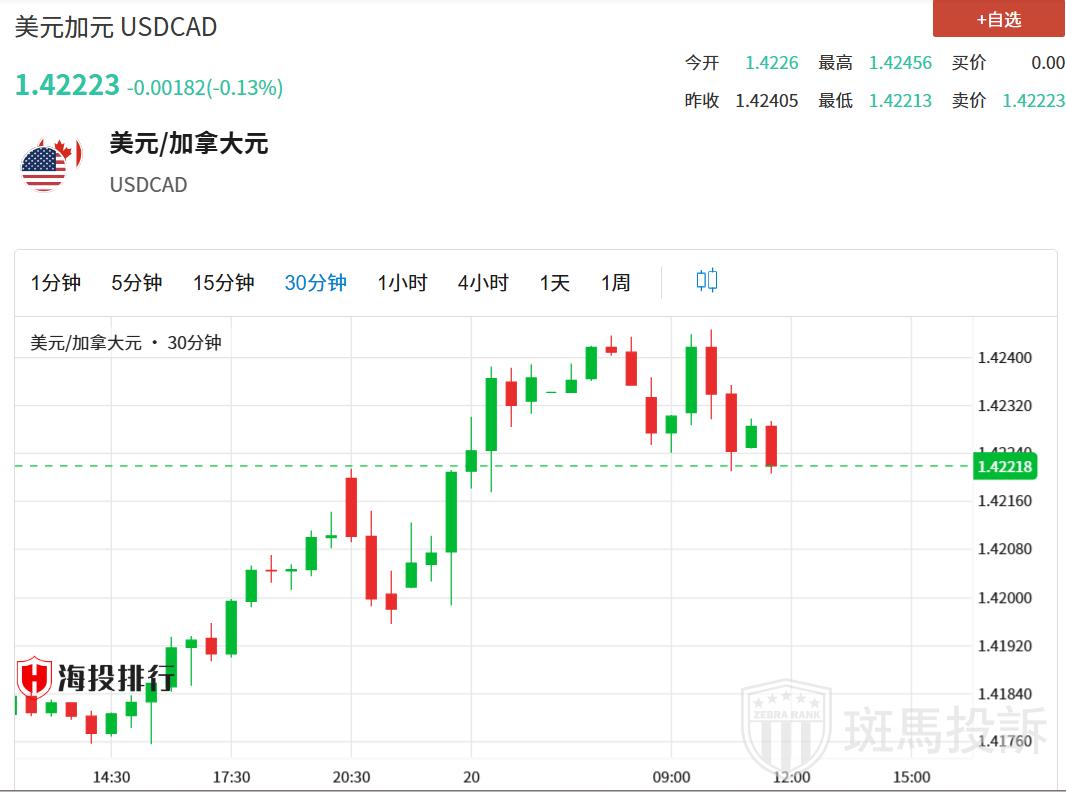This screenshot has width=1066, height=792.
Task: Click the 20:30 time axis label
Action: [351, 777]
